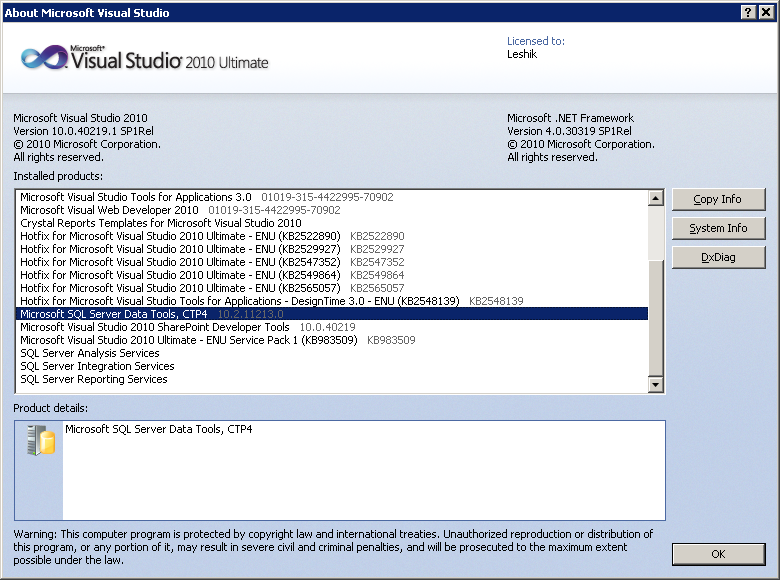Select Hotfix KB2549864 entry
Screen dimensions: 780x580
tap(332, 275)
